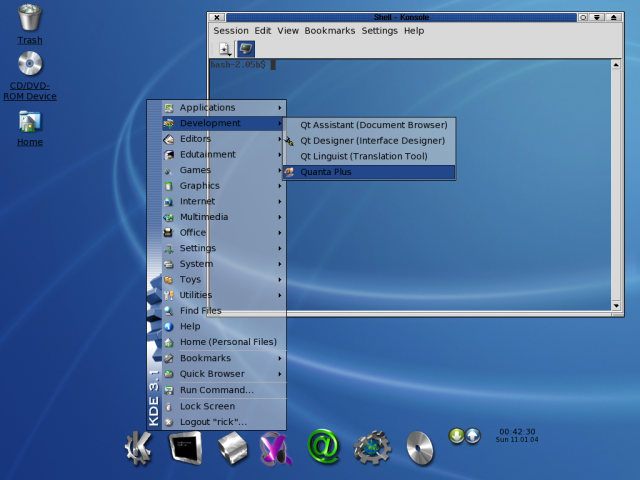Click the Quanta Plus icon in the submenu

click(289, 172)
